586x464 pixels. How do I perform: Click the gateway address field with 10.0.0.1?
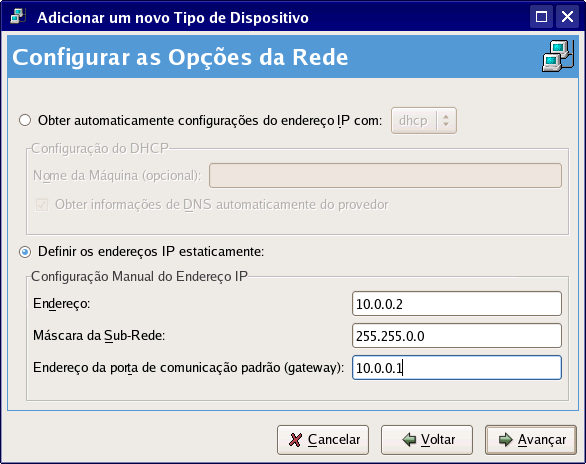tap(457, 368)
